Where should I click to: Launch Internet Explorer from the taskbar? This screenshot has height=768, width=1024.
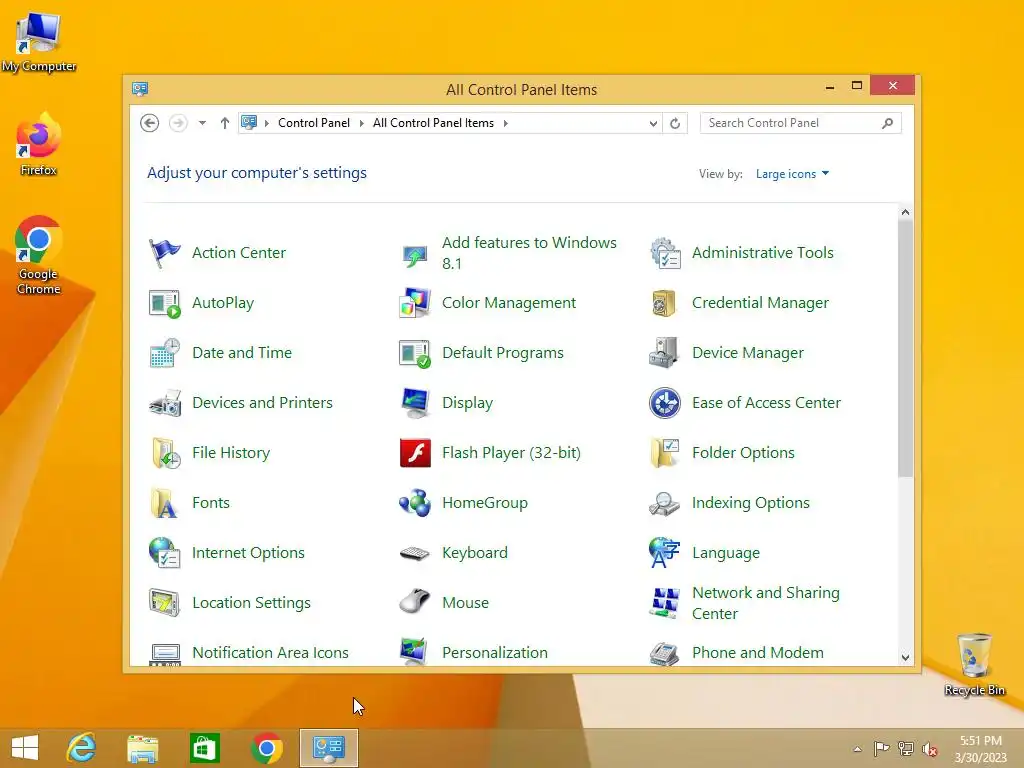coord(82,748)
